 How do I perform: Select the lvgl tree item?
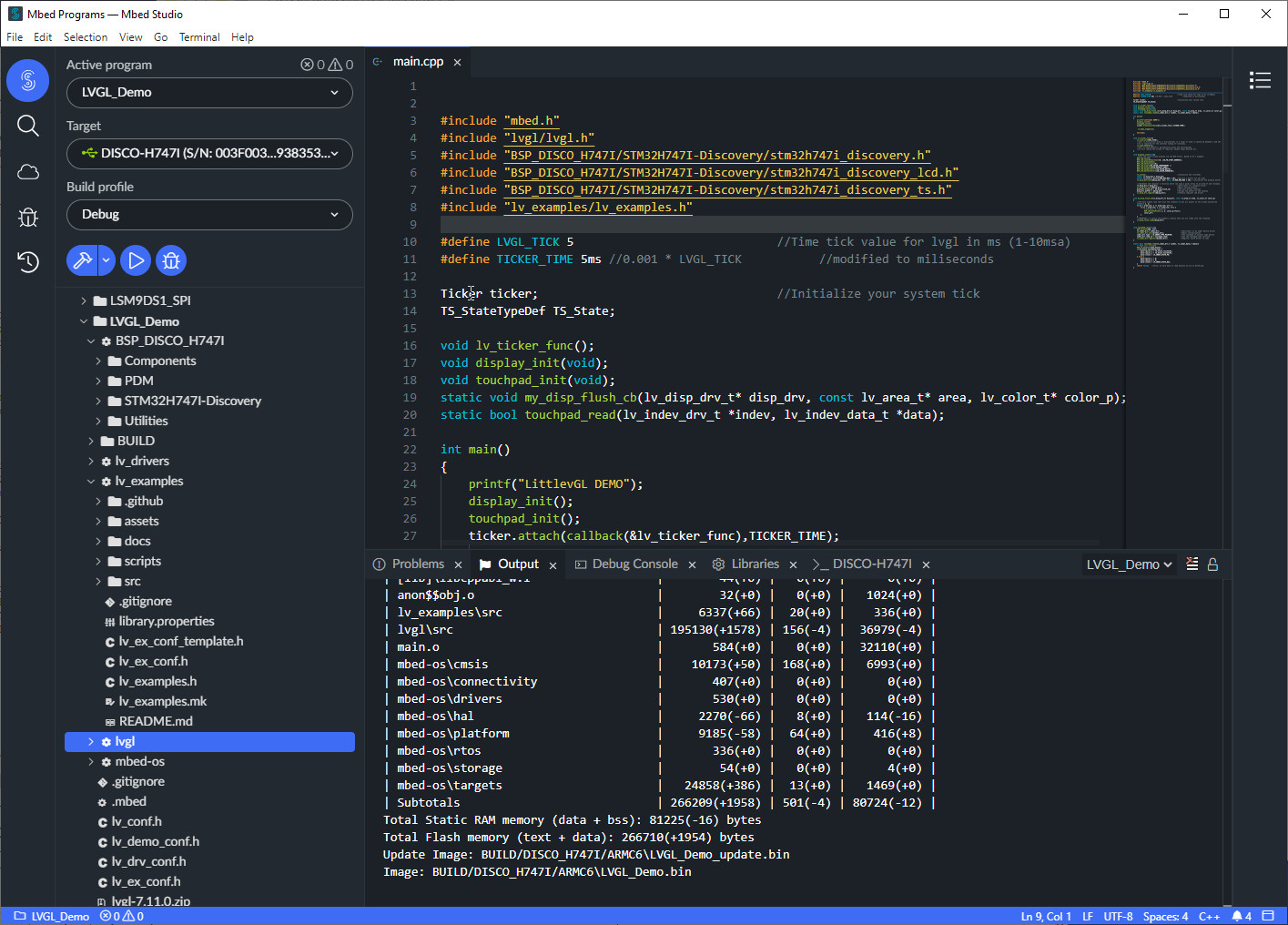[209, 741]
